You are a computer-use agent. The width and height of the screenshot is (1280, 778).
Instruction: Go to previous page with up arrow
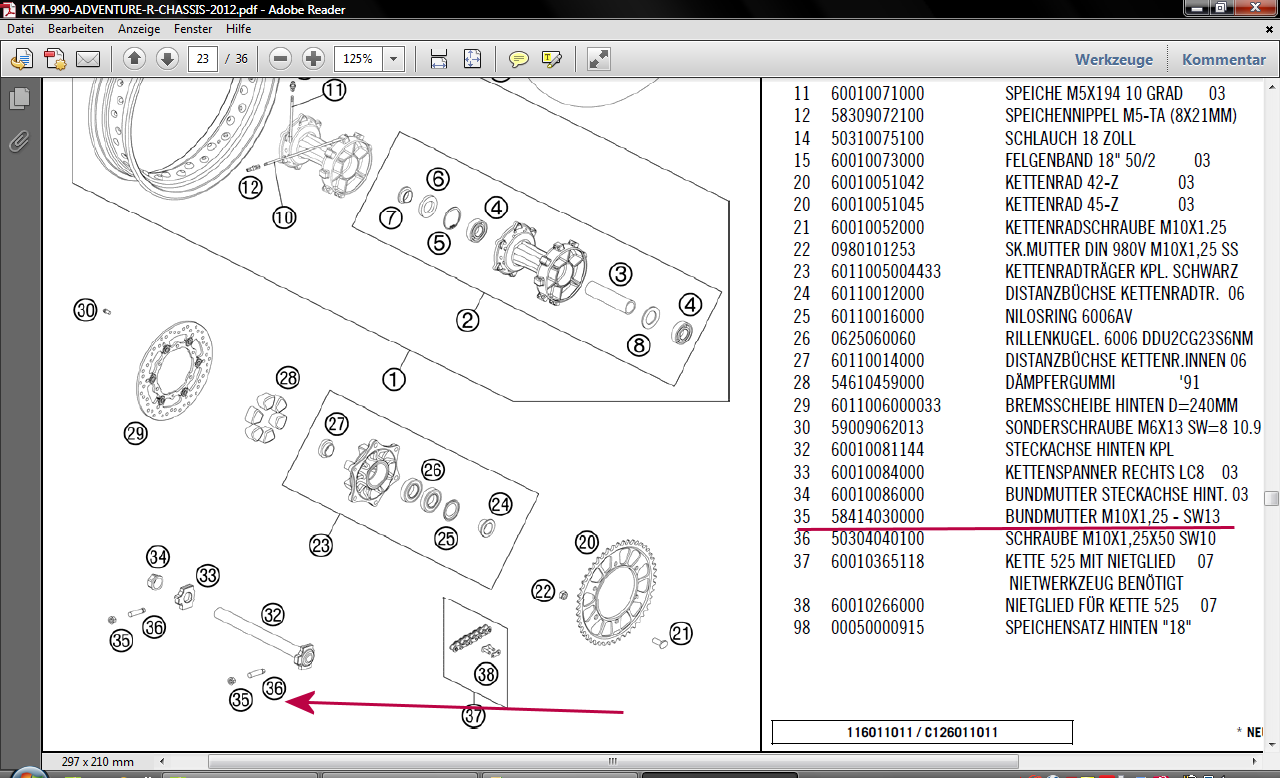click(135, 59)
